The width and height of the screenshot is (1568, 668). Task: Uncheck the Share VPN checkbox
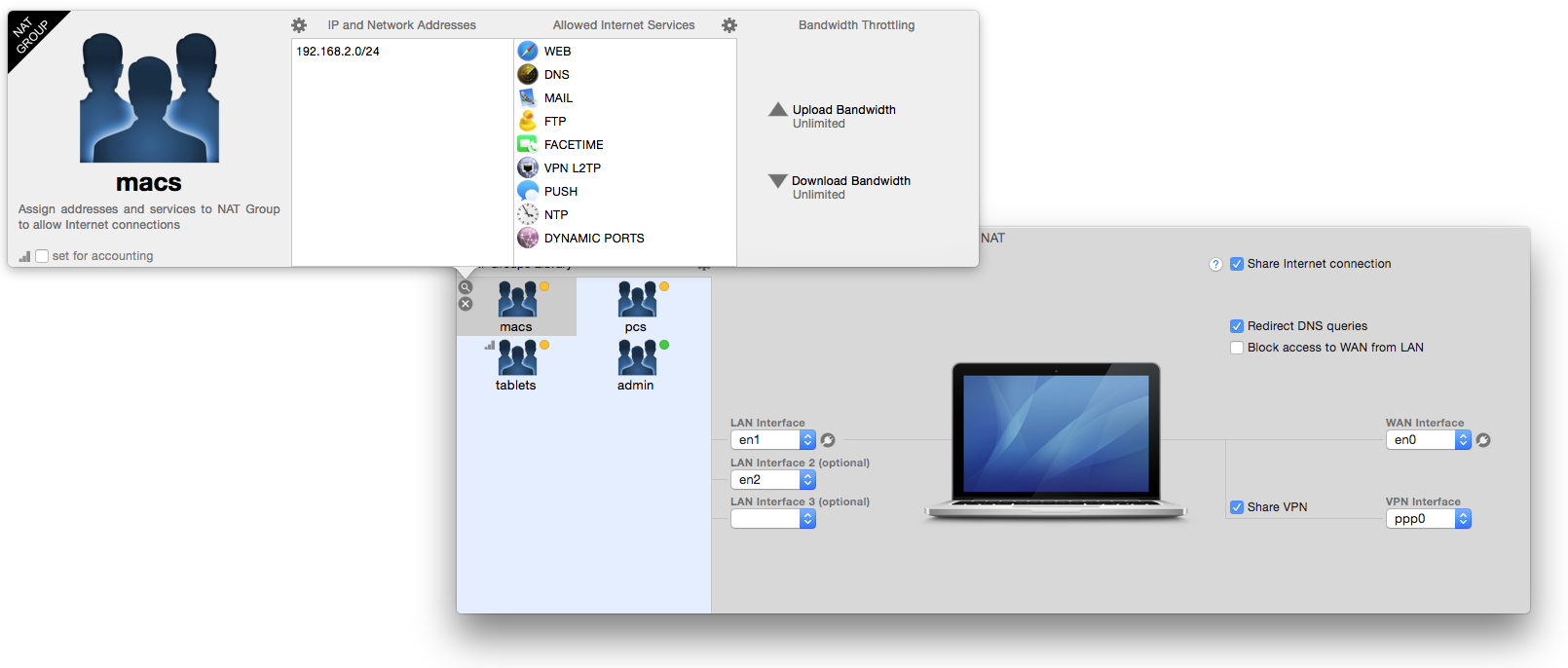click(x=1237, y=507)
